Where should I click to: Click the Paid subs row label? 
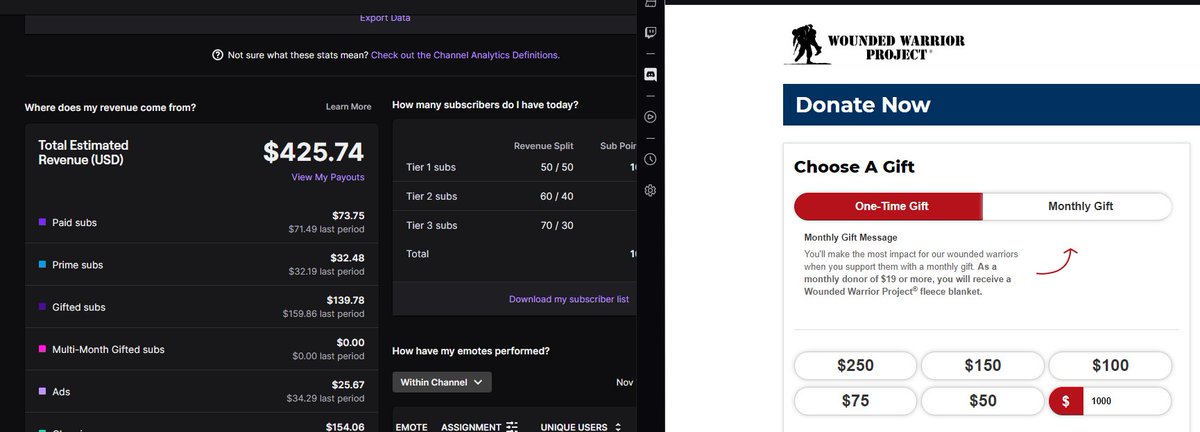(x=74, y=222)
